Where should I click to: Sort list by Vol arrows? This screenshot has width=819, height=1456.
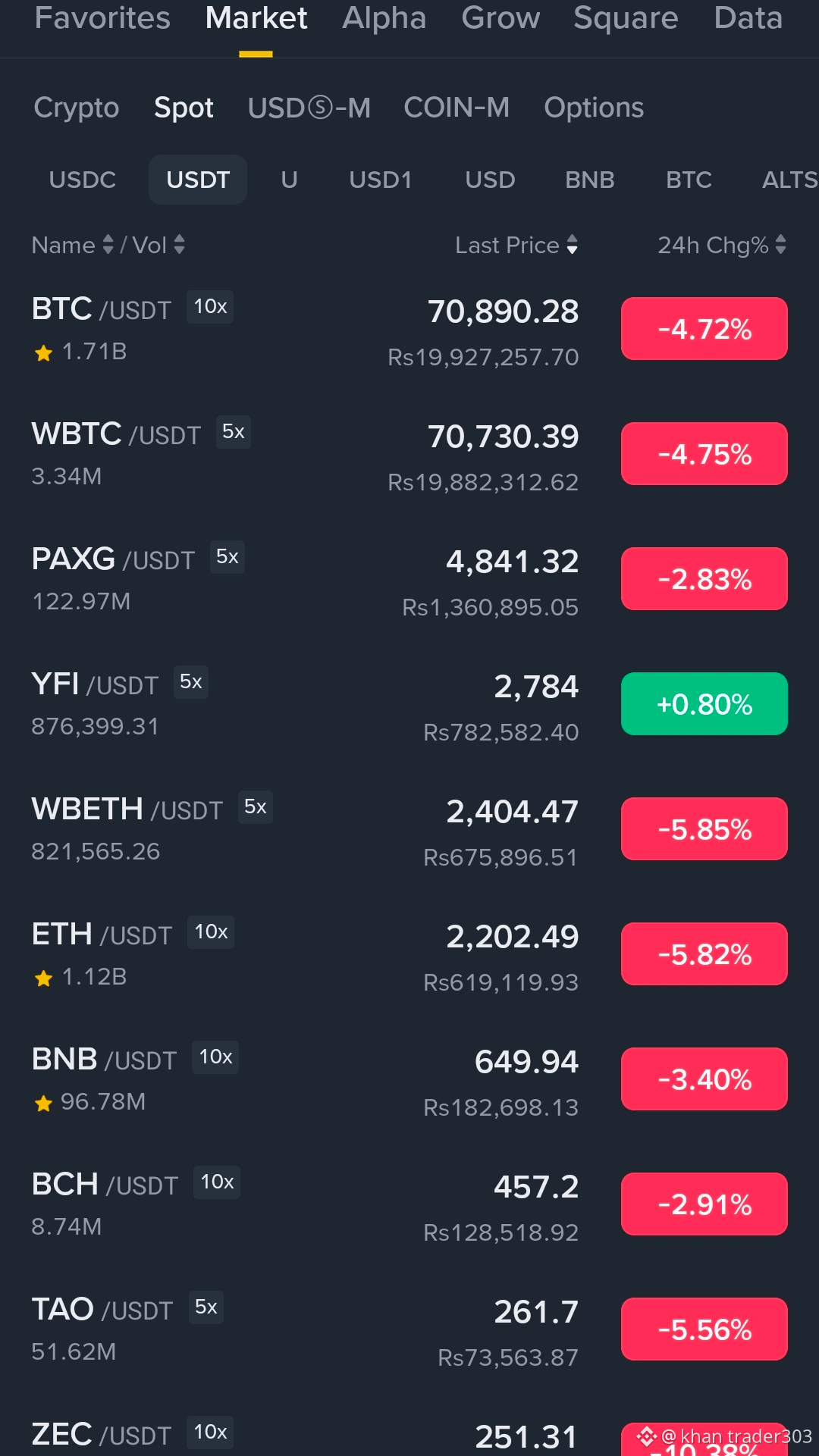point(179,245)
